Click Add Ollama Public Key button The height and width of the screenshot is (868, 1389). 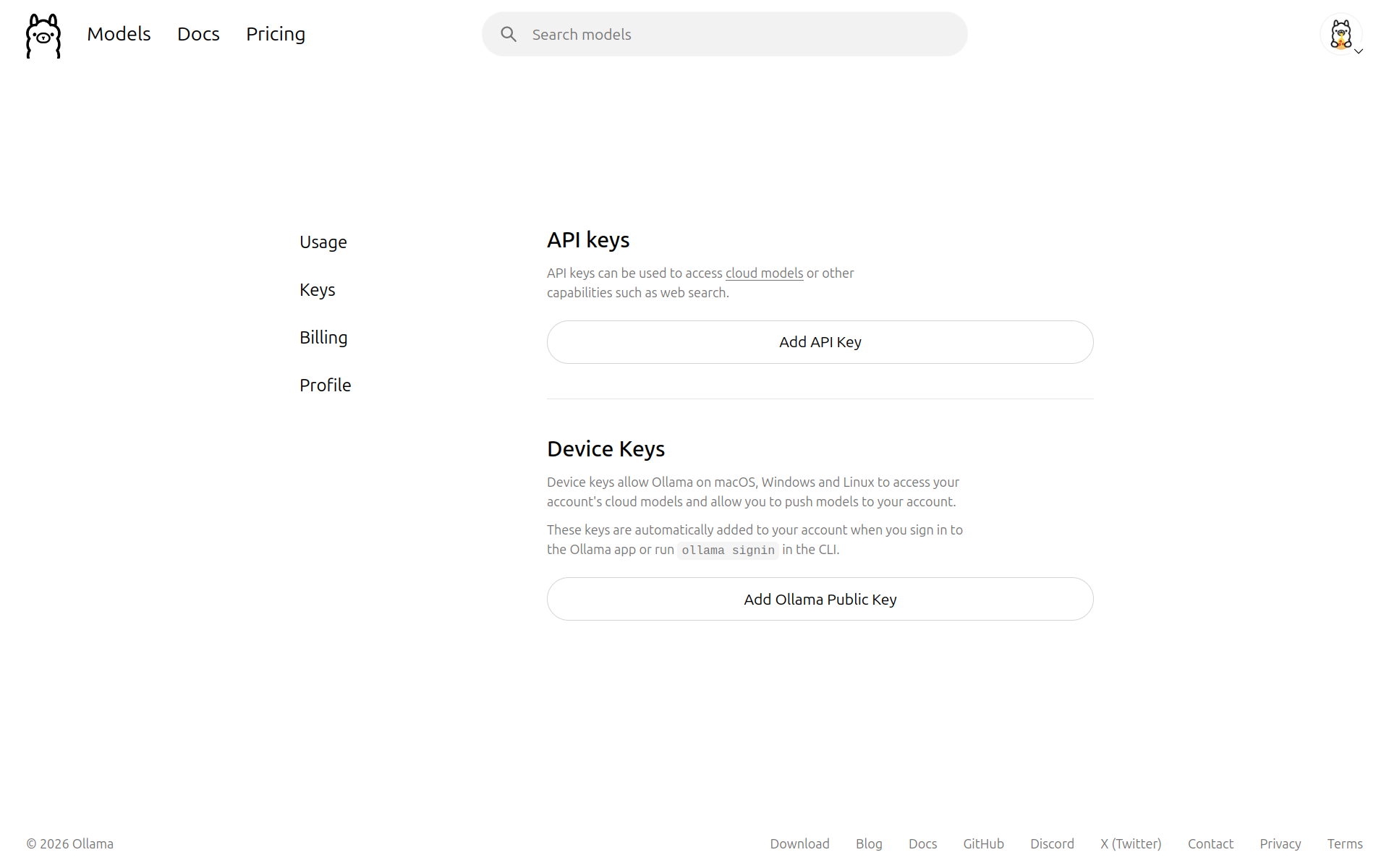(x=820, y=599)
